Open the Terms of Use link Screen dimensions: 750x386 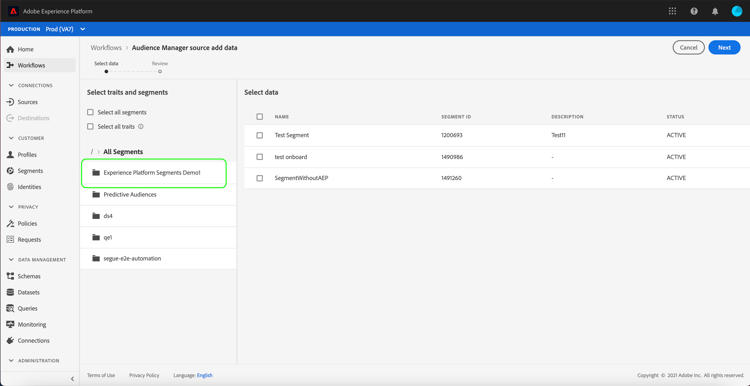click(x=101, y=375)
